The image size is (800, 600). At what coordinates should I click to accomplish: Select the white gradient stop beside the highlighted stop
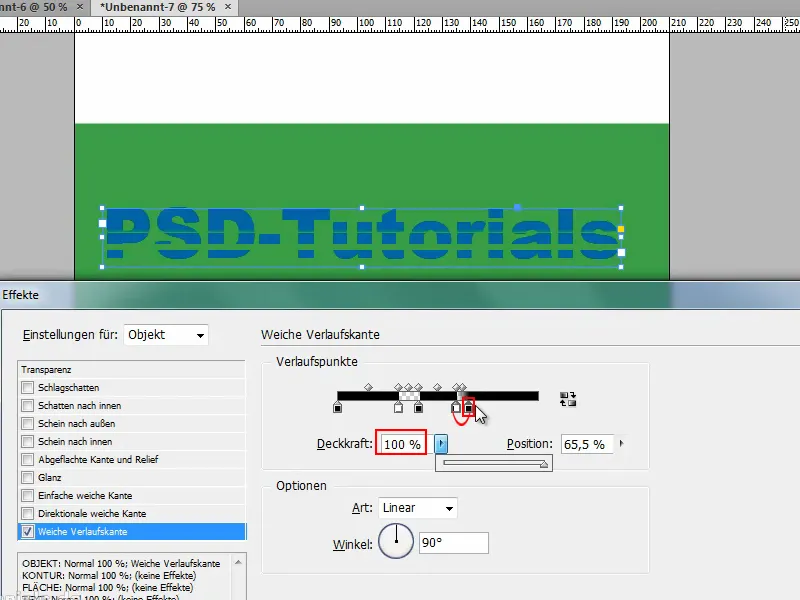pyautogui.click(x=456, y=408)
